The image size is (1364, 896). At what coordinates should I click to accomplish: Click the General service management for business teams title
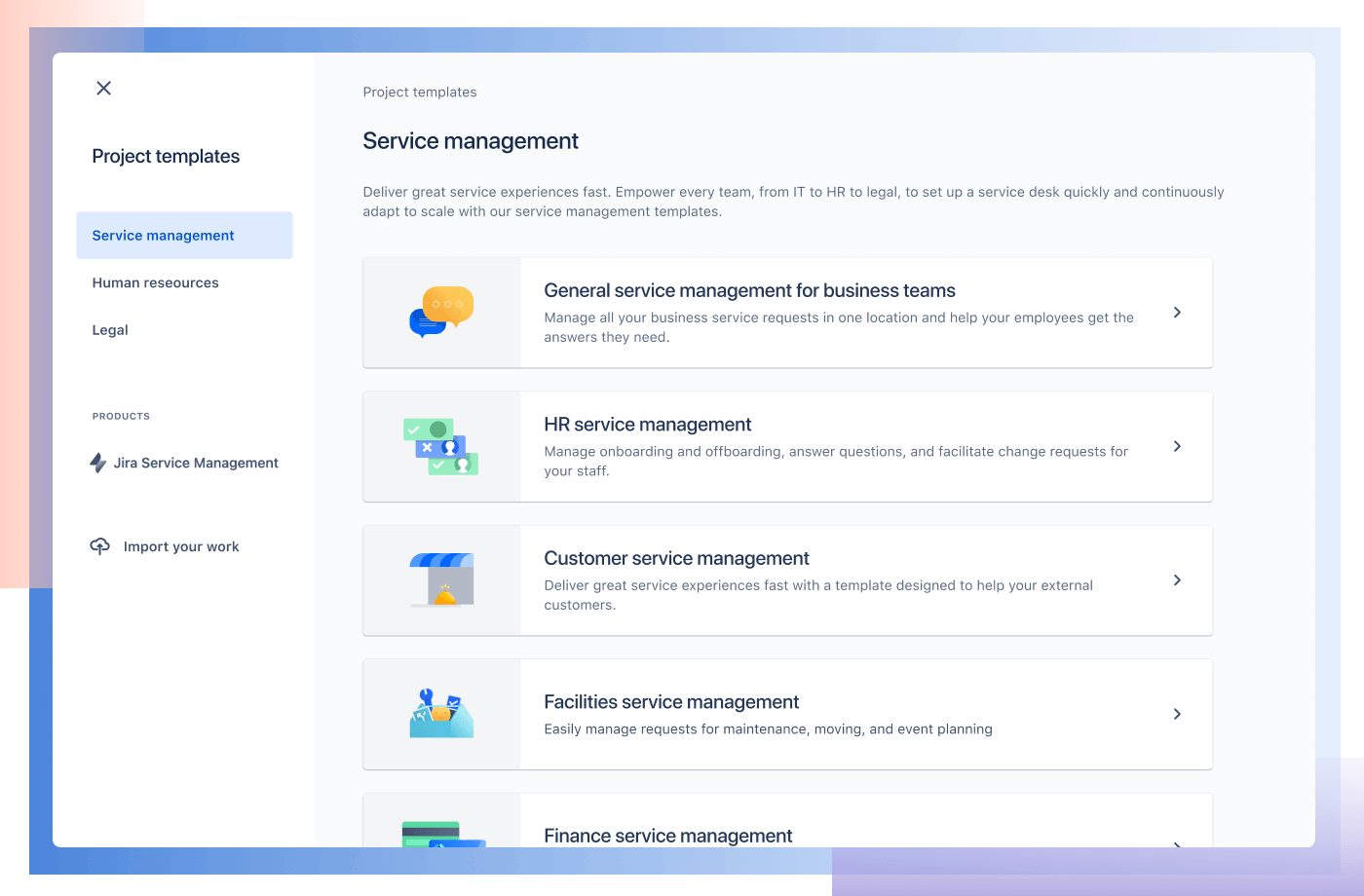tap(749, 290)
